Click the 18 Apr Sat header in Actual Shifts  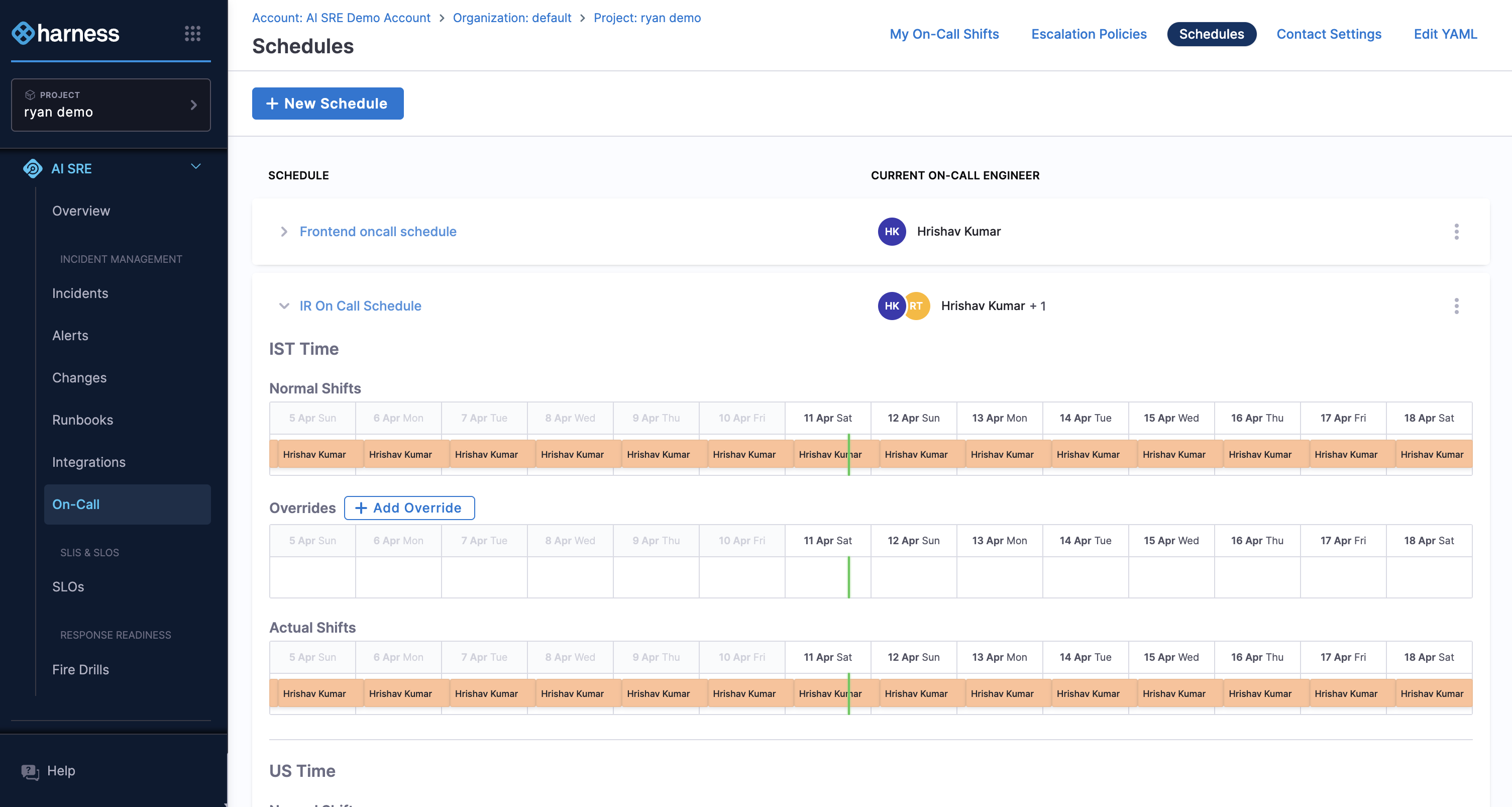click(x=1429, y=657)
